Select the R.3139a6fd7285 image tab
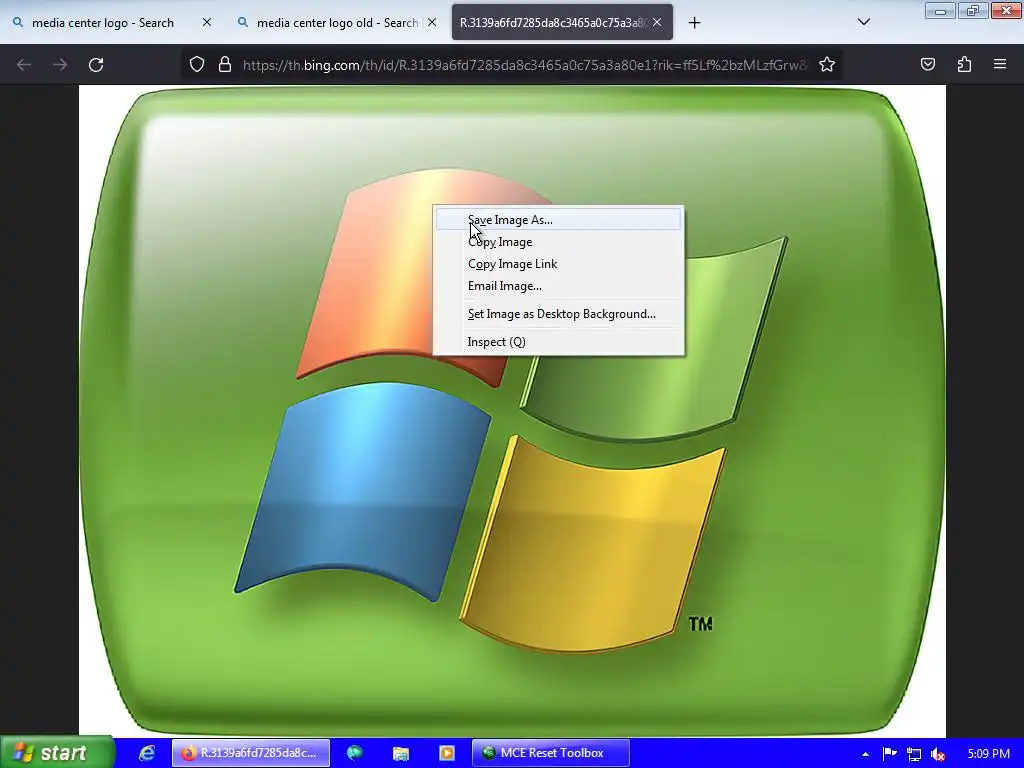Image resolution: width=1024 pixels, height=768 pixels. tap(554, 23)
